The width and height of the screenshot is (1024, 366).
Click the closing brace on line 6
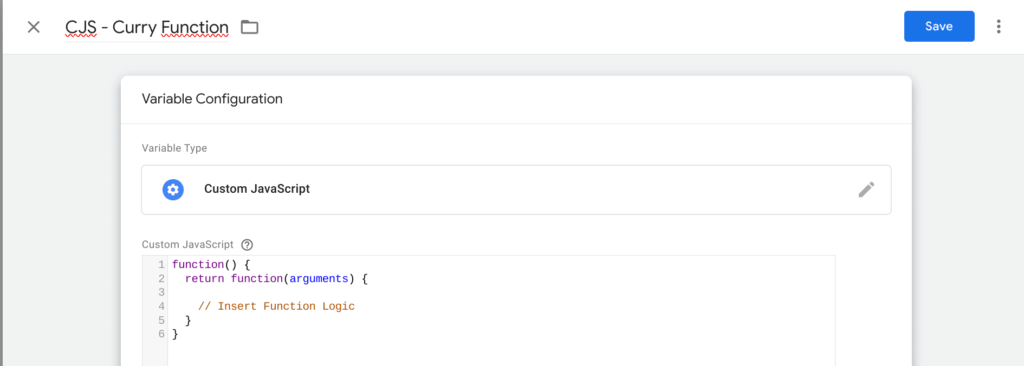pyautogui.click(x=175, y=334)
